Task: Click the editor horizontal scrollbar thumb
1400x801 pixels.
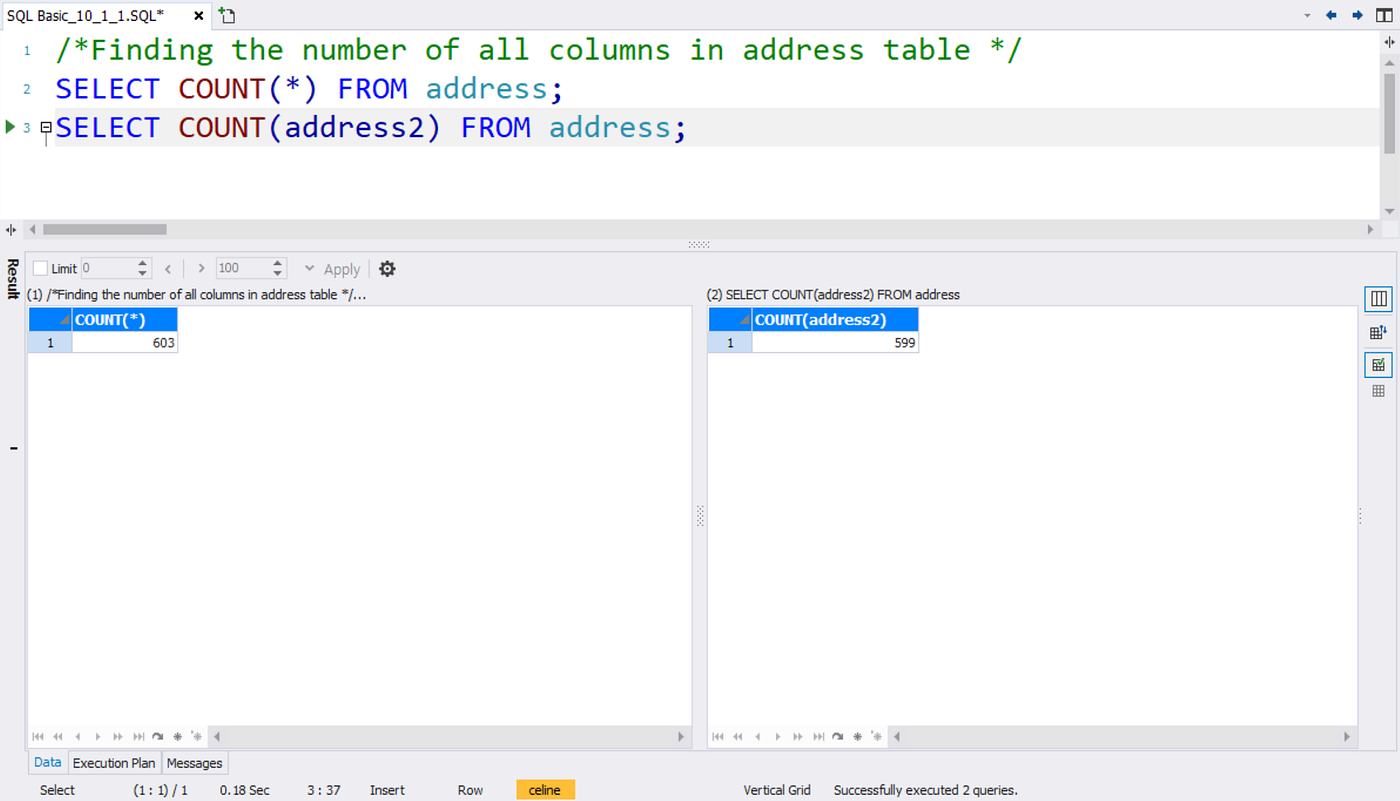Action: 105,229
